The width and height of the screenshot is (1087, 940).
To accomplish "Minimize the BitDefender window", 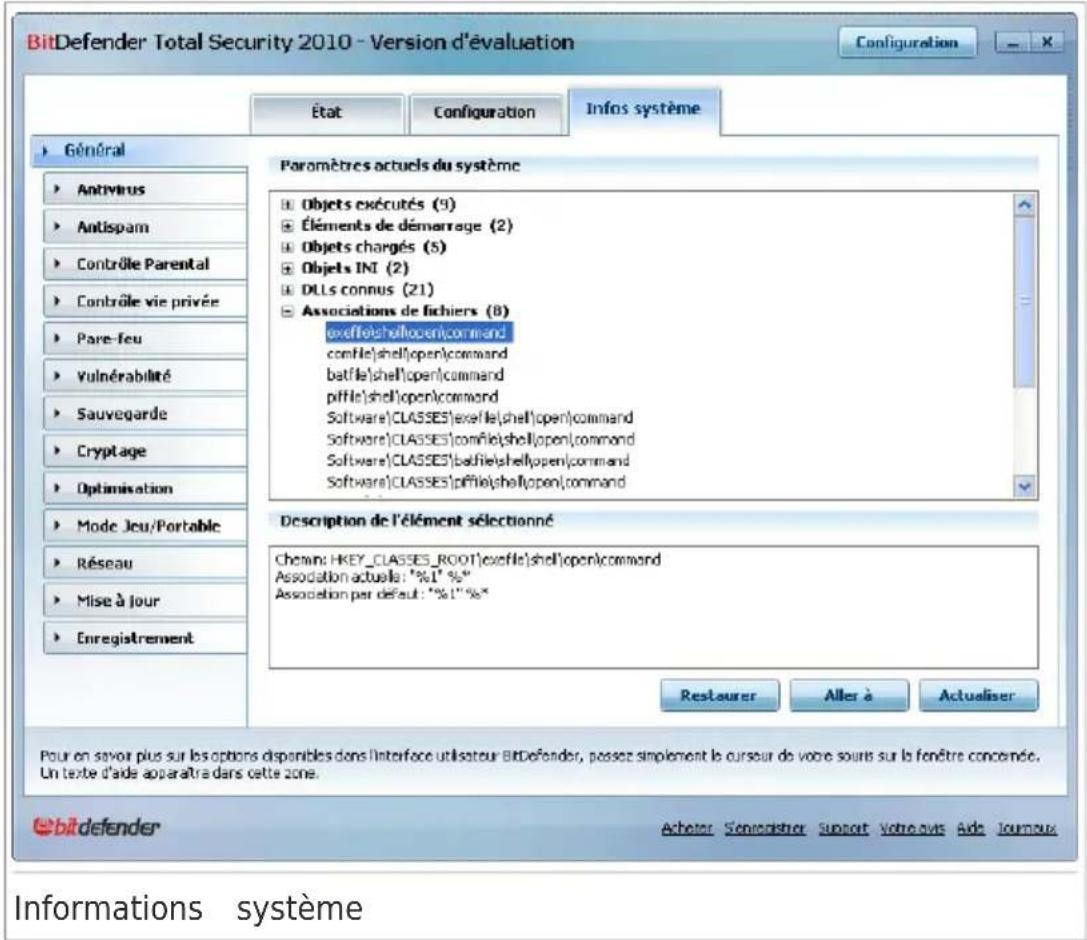I will pos(1013,43).
